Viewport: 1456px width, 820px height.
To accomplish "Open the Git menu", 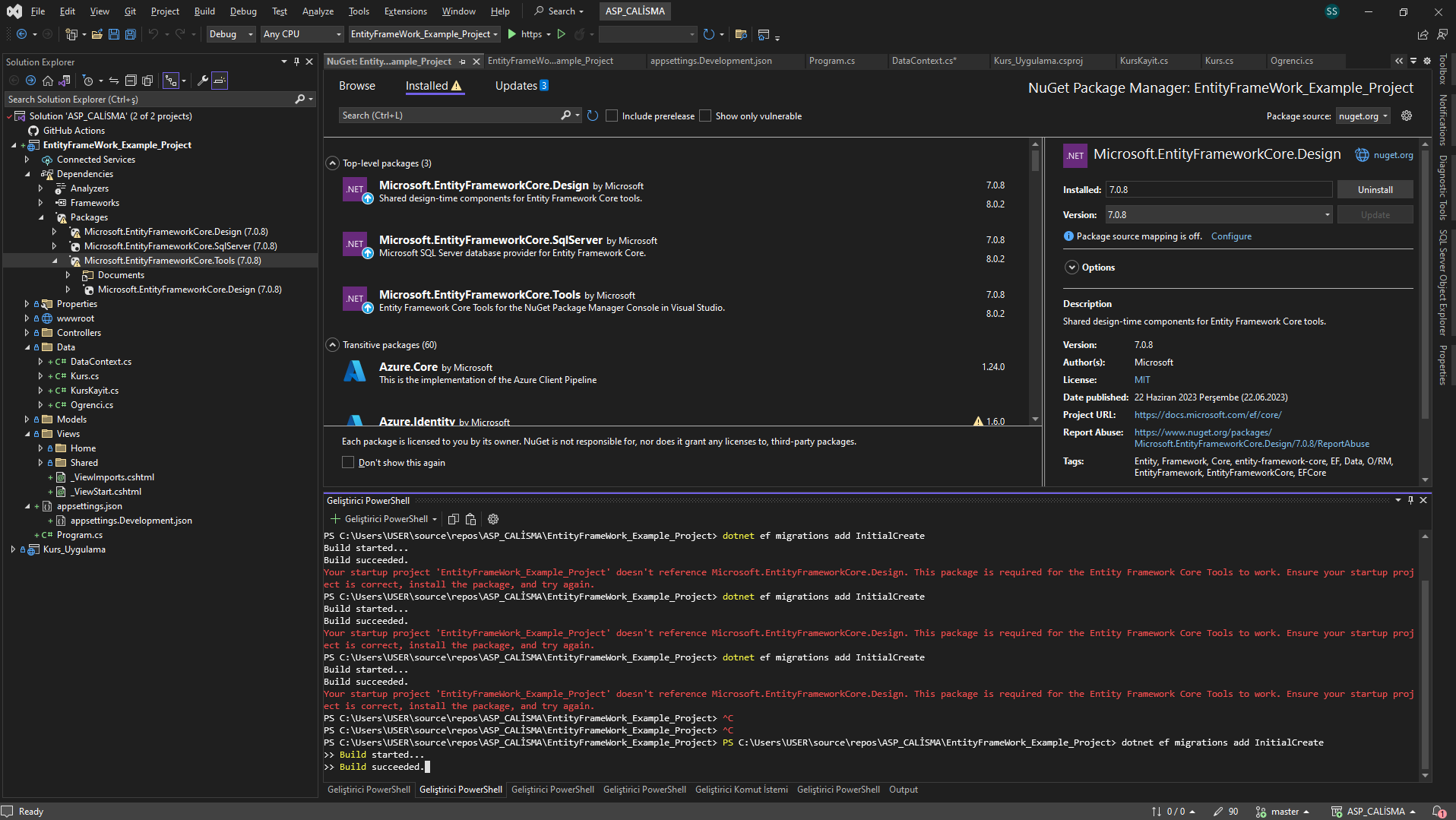I will (x=129, y=11).
